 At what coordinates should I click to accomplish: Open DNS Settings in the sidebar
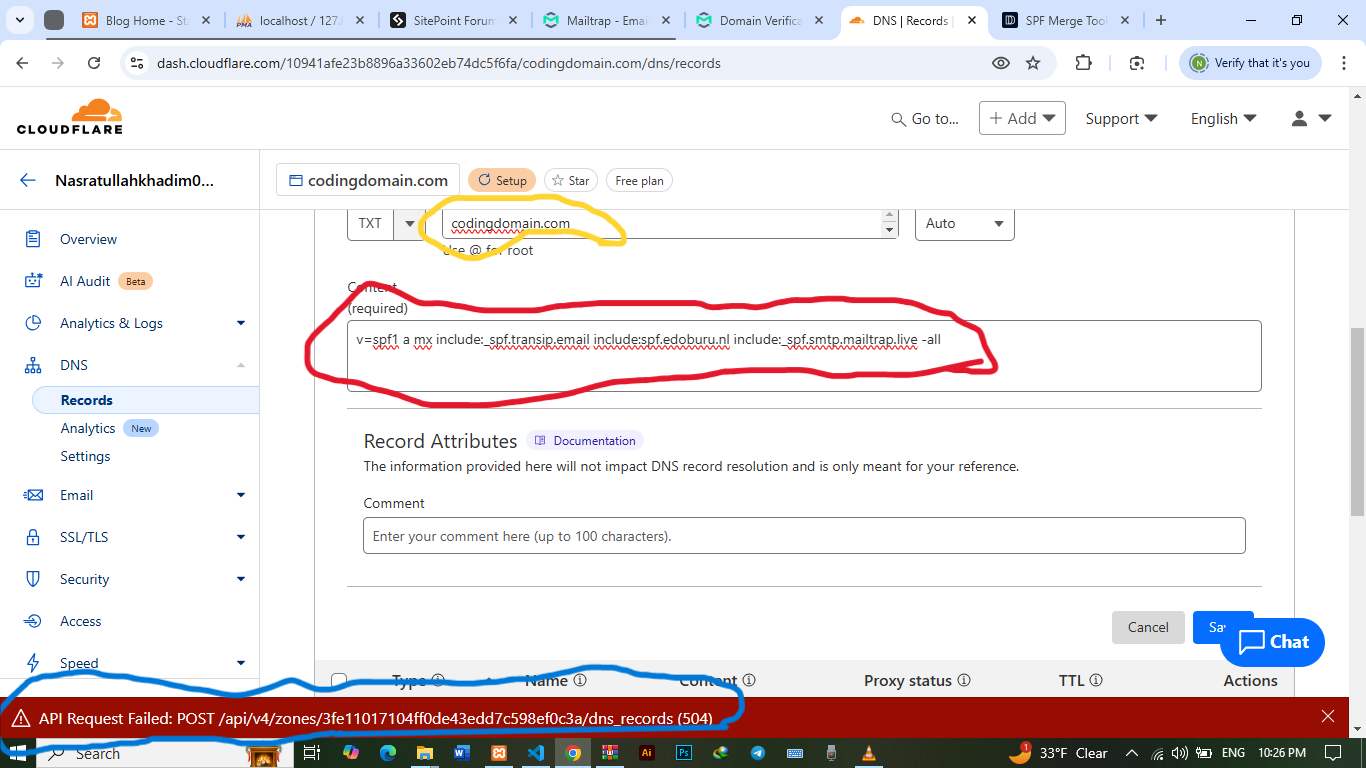pyautogui.click(x=85, y=456)
